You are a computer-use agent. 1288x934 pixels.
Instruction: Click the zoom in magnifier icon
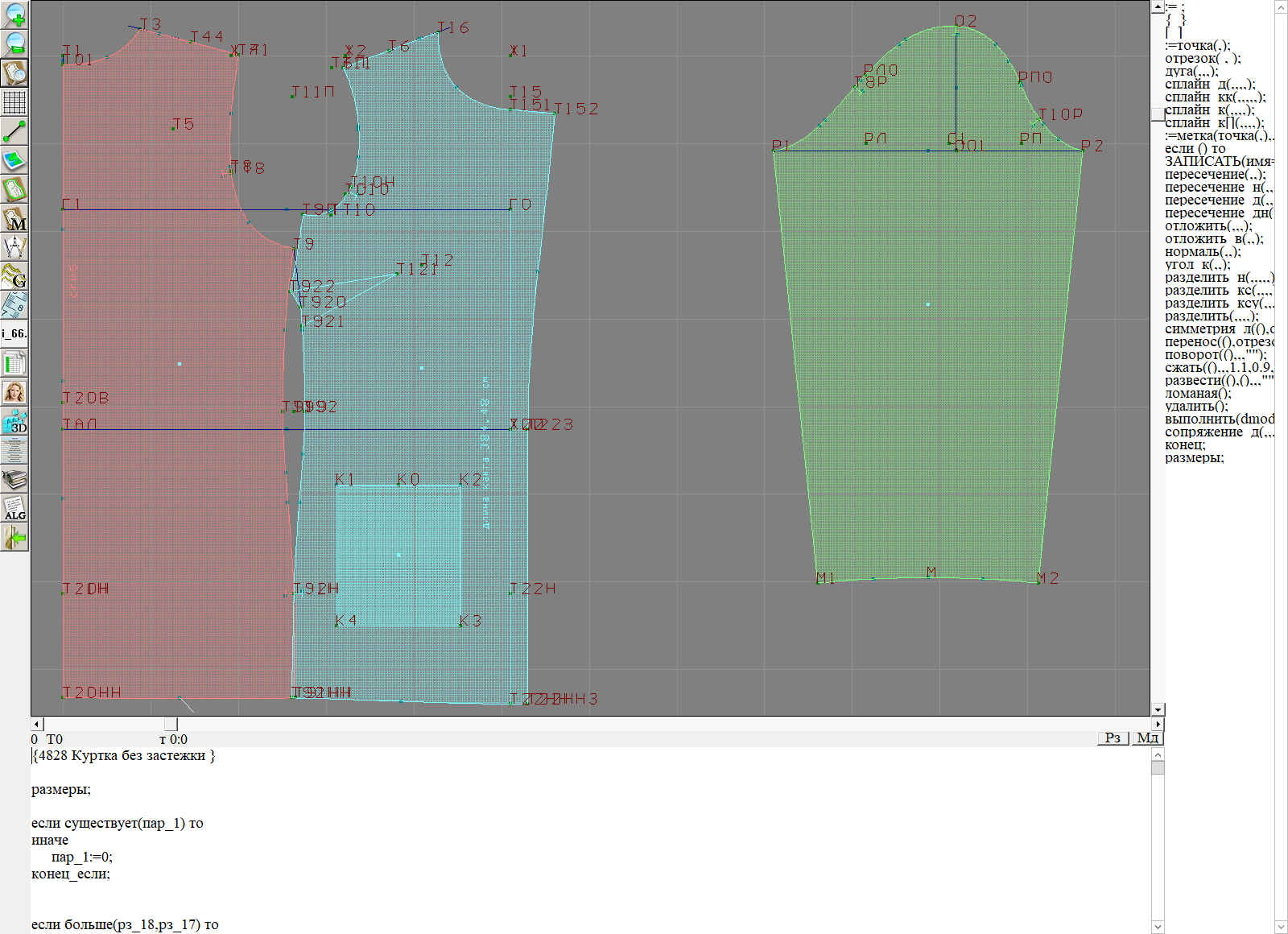click(14, 14)
